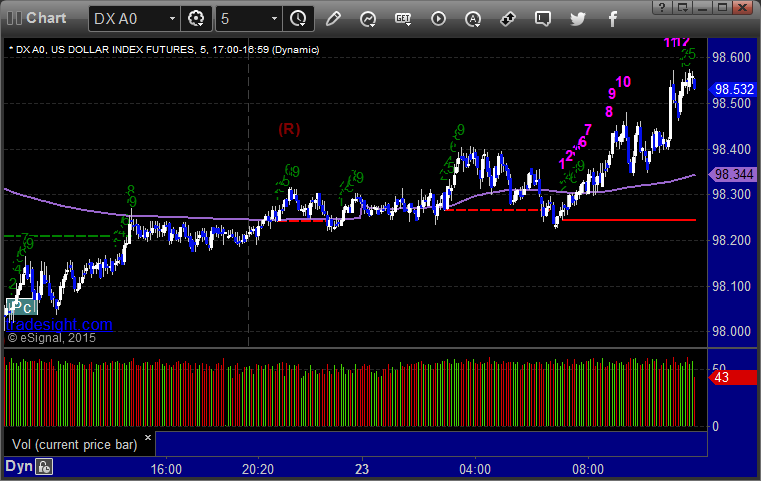Click the GET indicator icon
The image size is (761, 481).
[x=403, y=19]
